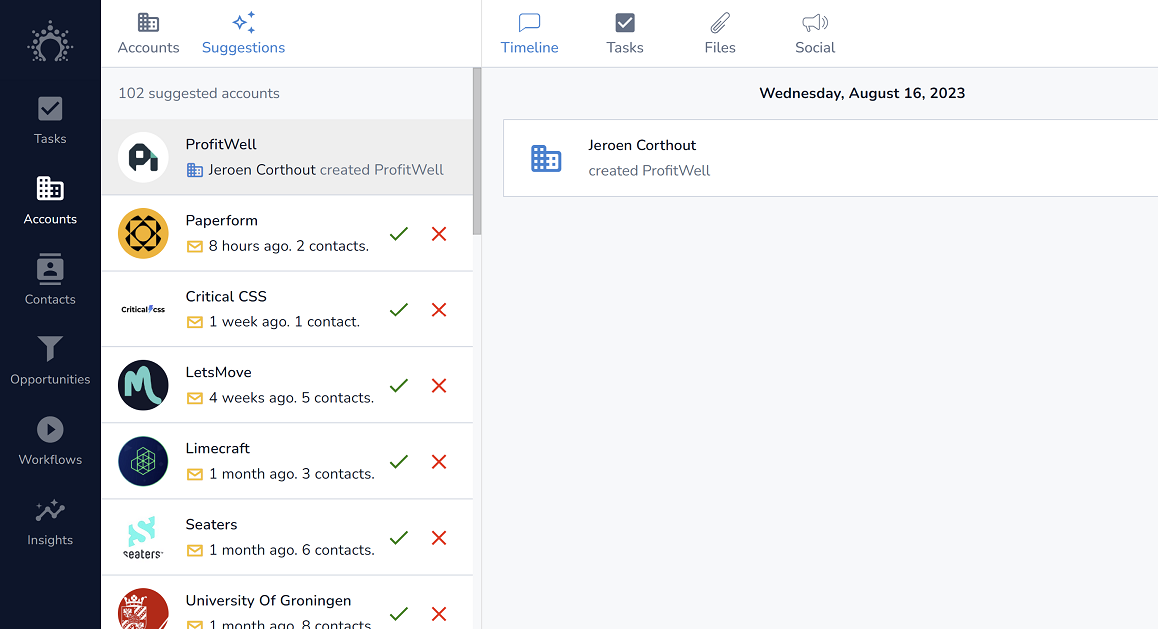Click the Seaters logo thumbnail
Screen dimensions: 1158x629
click(143, 537)
